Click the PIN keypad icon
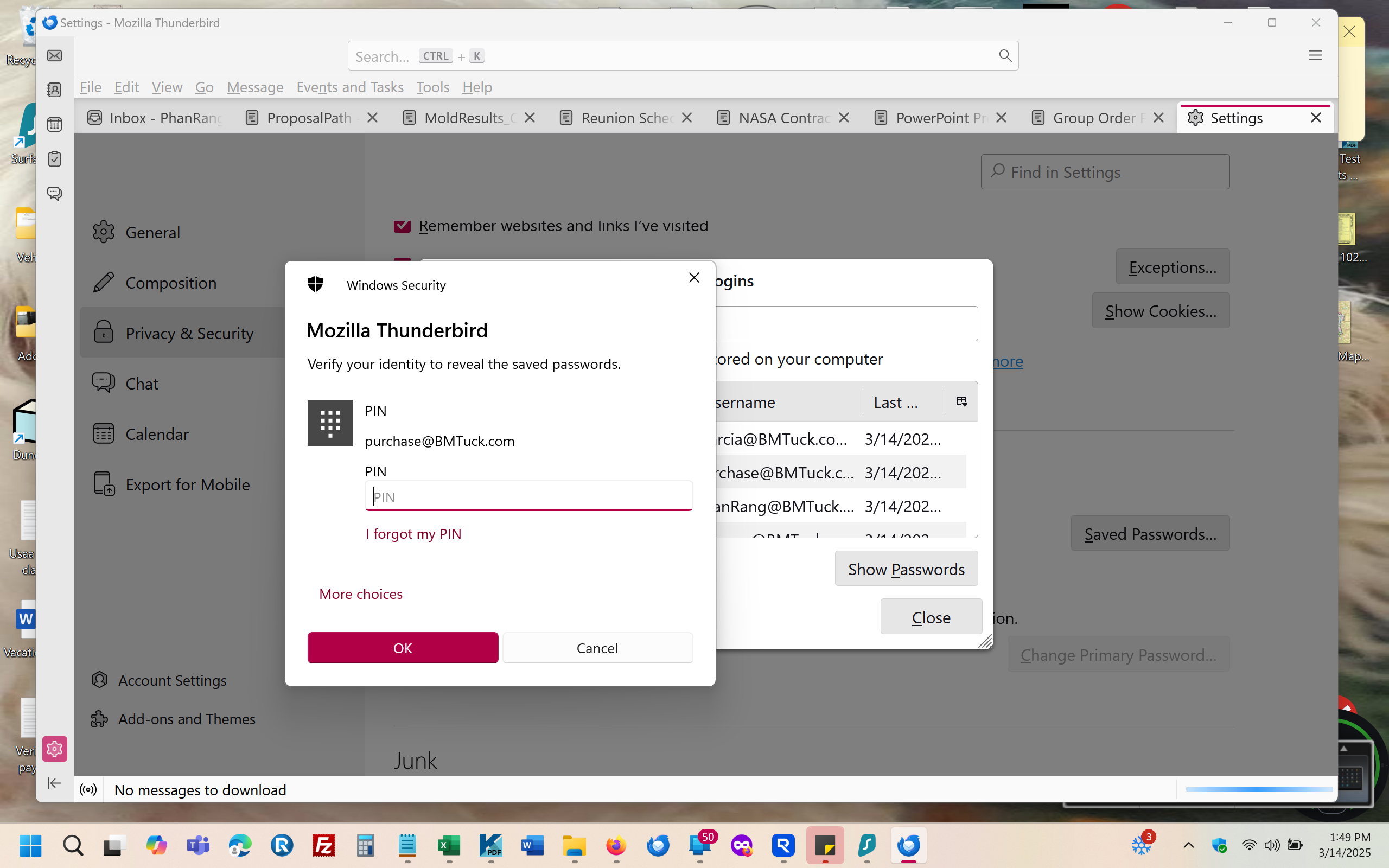Viewport: 1389px width, 868px height. coord(330,423)
